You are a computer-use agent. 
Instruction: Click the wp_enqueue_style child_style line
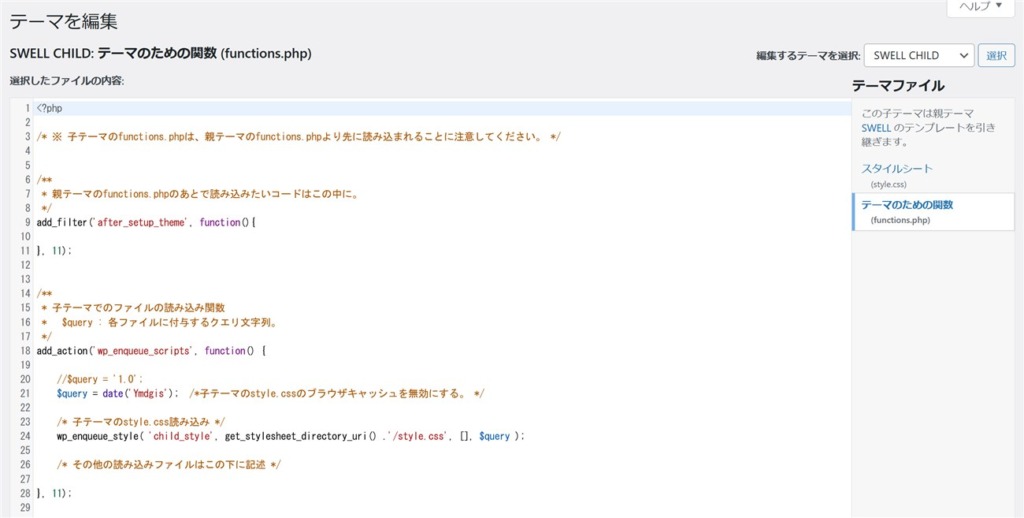[291, 436]
